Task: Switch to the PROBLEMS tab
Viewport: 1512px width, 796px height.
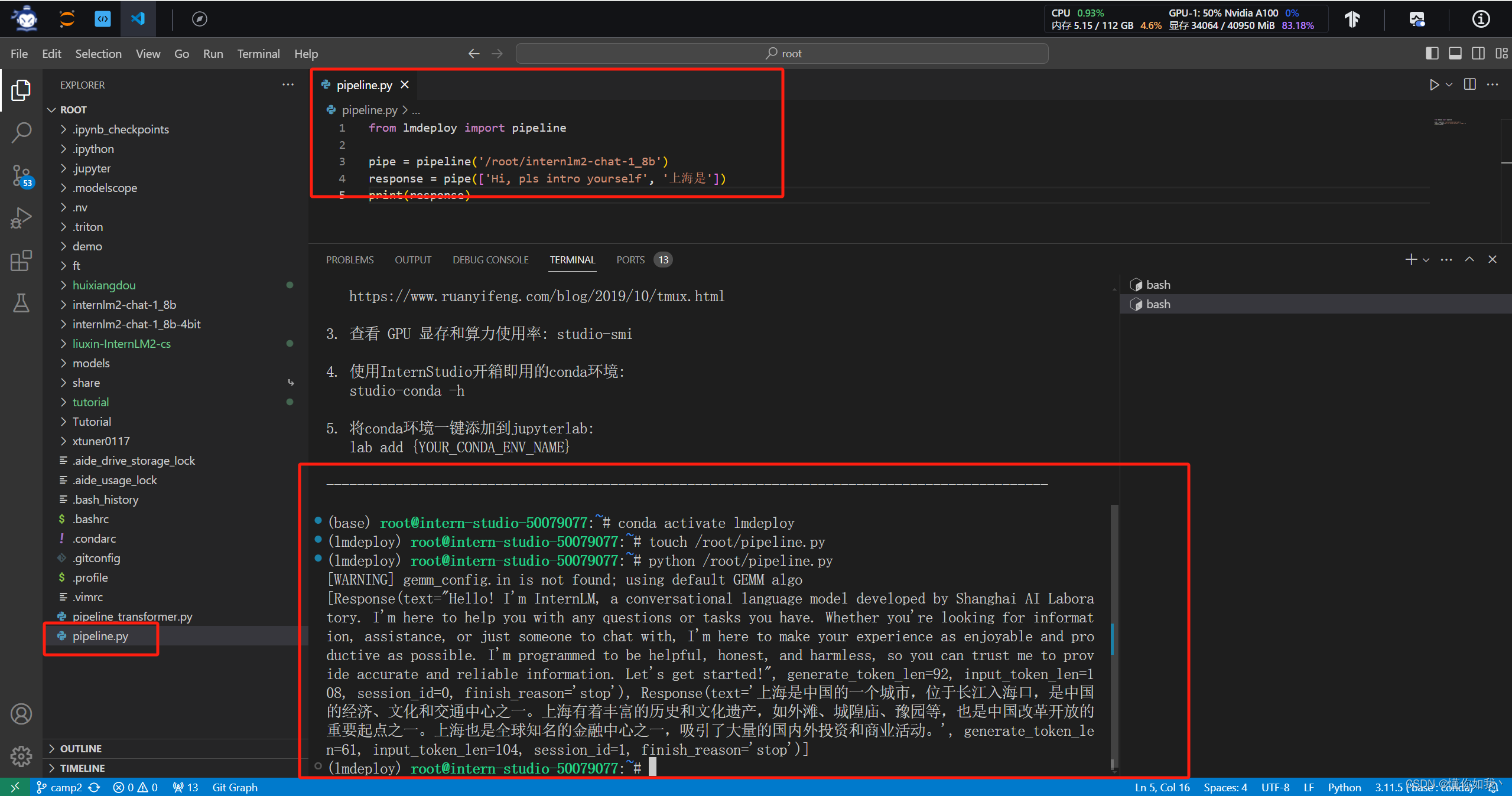Action: [350, 260]
